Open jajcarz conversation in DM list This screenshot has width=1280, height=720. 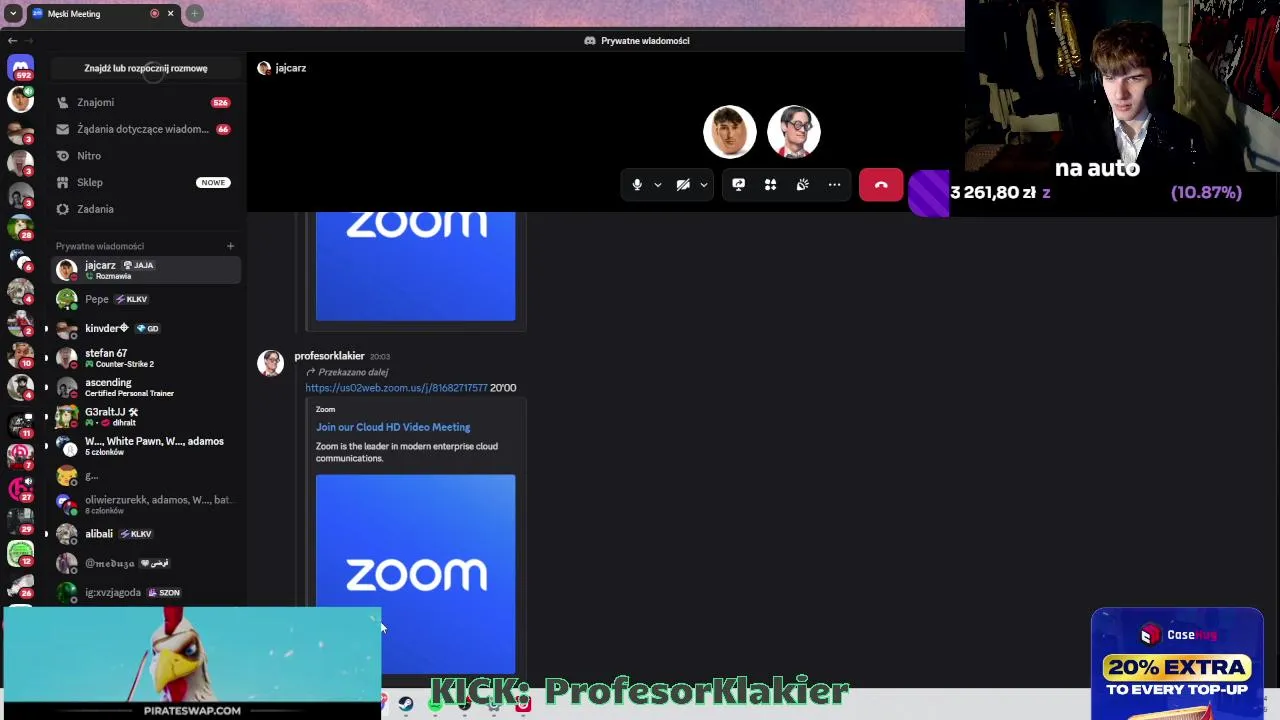(146, 270)
